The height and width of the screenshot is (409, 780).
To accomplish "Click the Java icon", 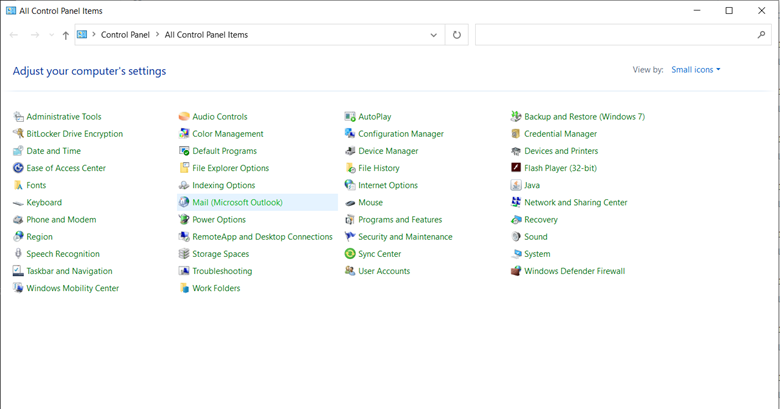I will point(516,185).
